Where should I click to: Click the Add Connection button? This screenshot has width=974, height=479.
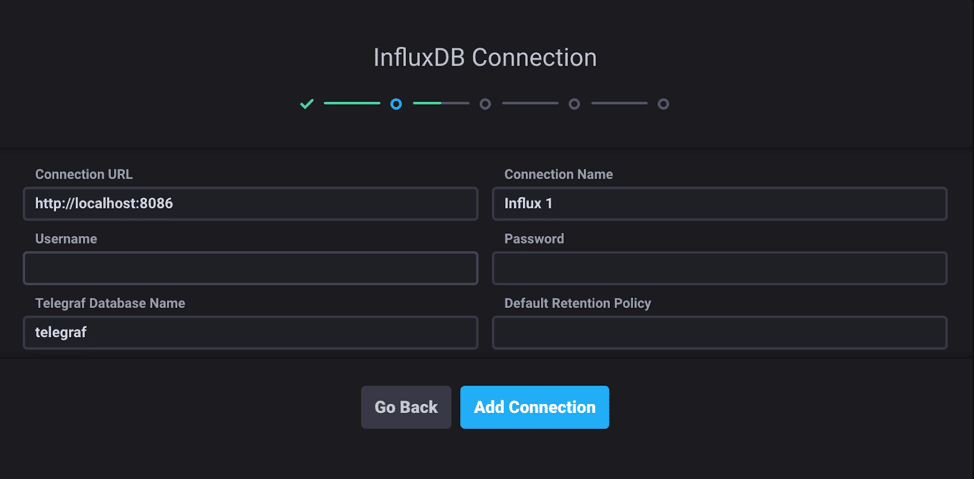point(534,407)
